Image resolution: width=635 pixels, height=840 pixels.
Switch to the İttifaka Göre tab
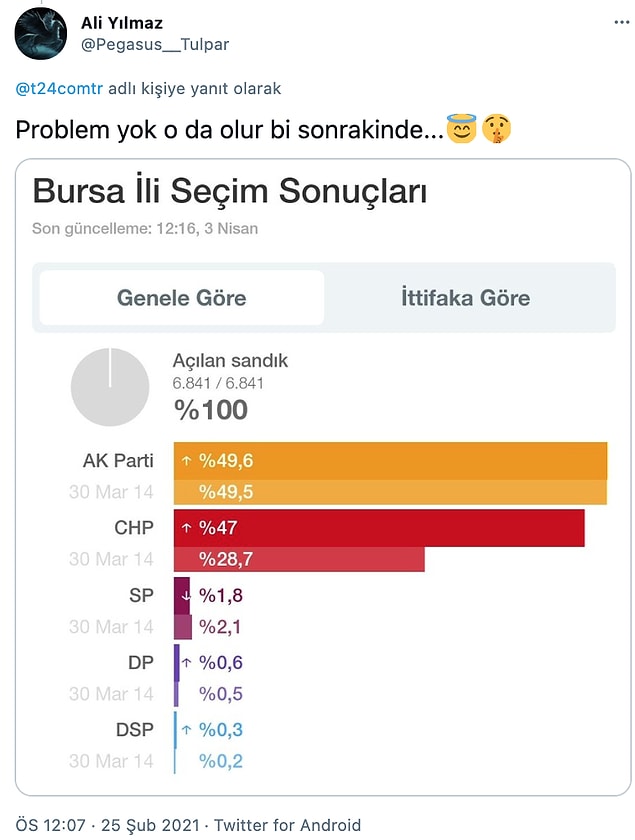coord(466,298)
